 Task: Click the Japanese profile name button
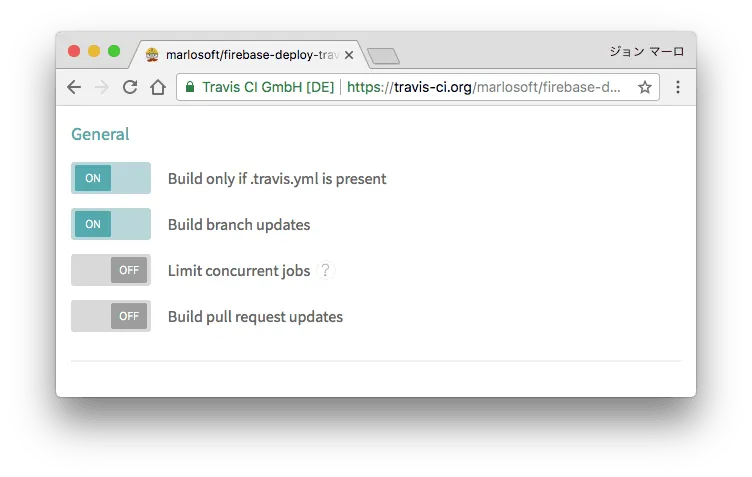click(646, 52)
